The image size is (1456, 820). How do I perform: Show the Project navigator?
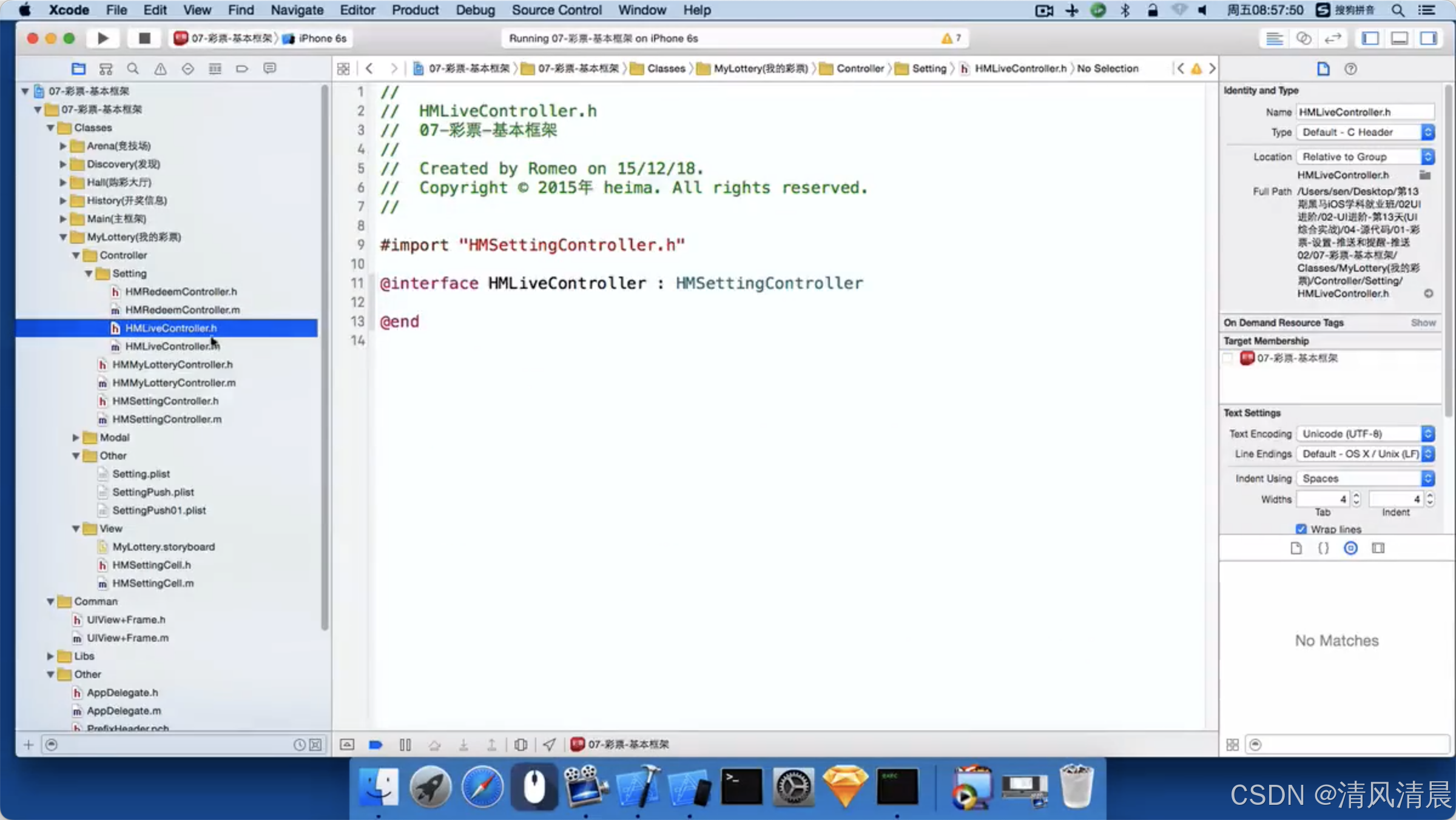(x=78, y=69)
